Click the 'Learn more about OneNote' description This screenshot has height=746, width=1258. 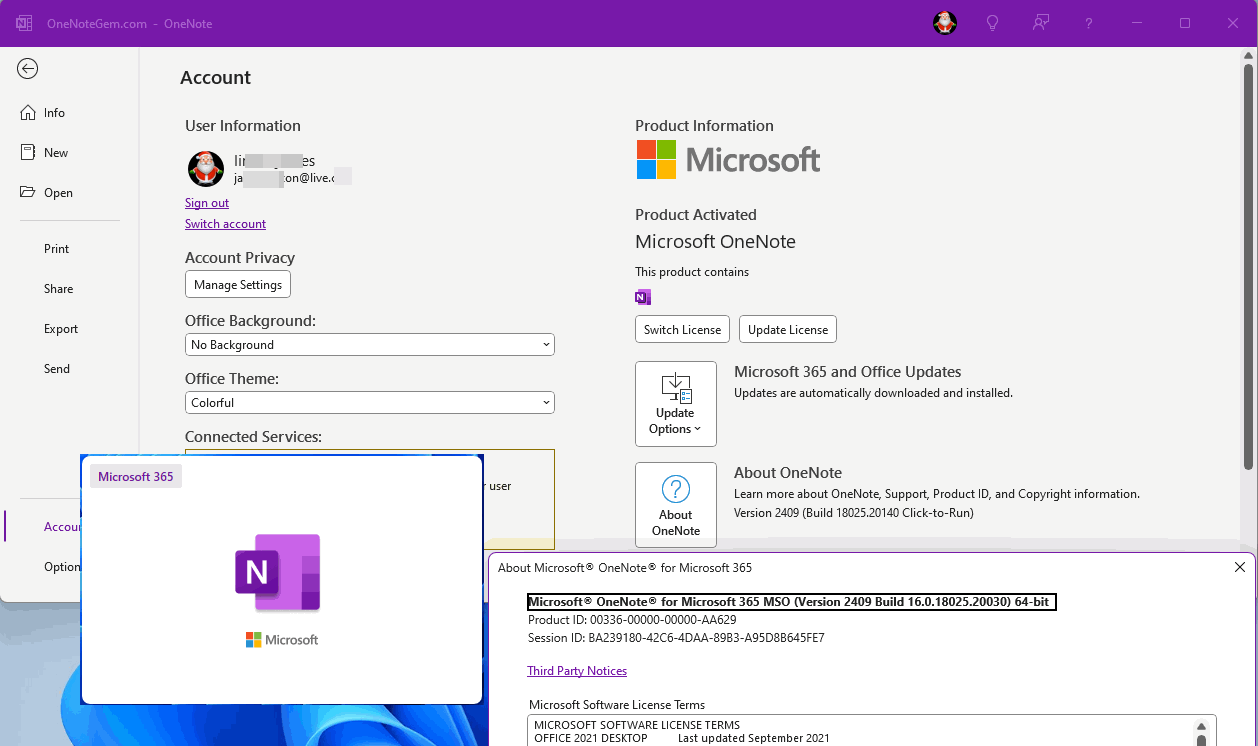pyautogui.click(x=937, y=494)
